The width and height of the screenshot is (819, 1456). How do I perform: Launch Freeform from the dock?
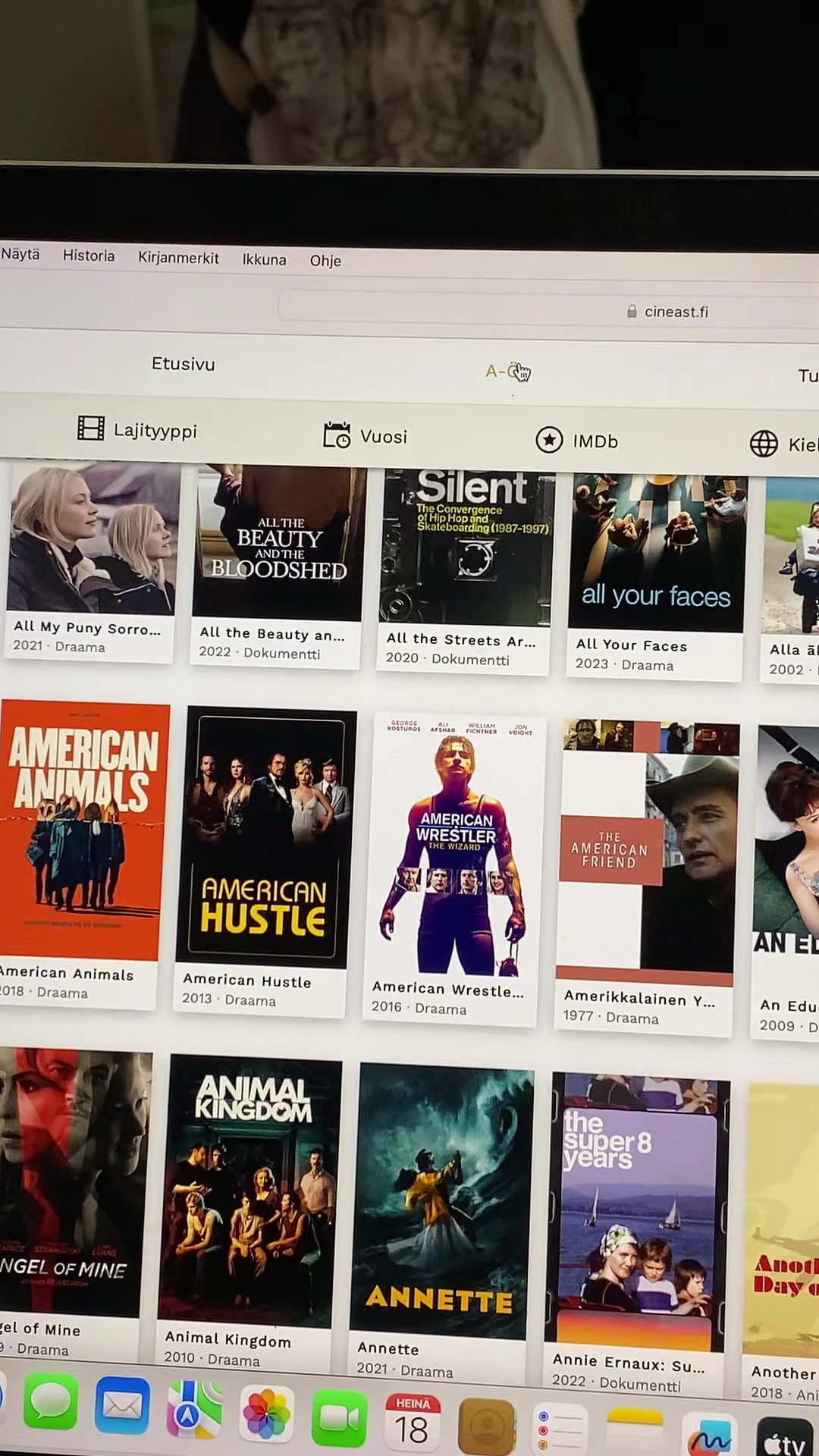709,1436
